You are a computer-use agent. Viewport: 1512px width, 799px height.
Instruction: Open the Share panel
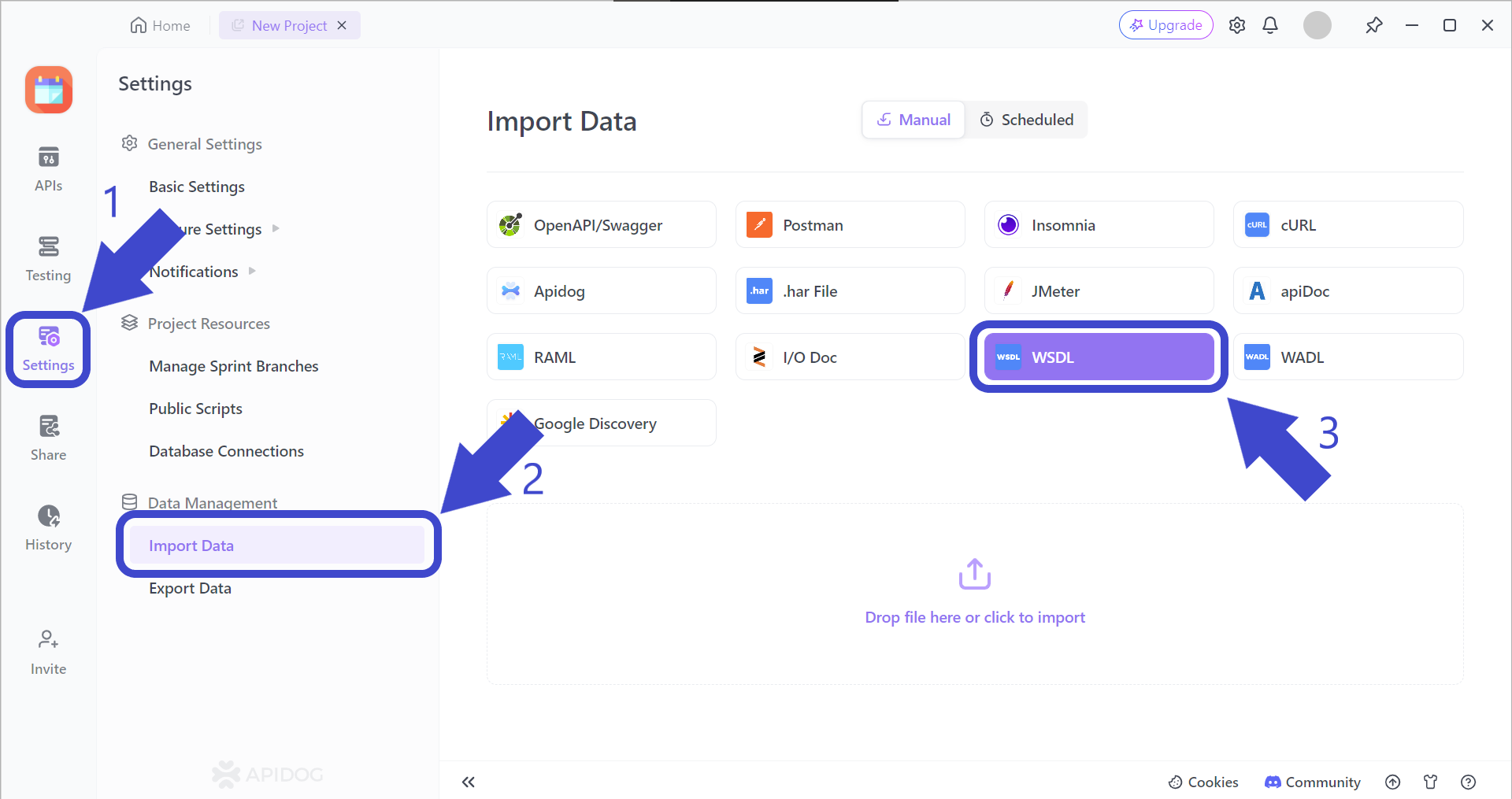point(48,438)
